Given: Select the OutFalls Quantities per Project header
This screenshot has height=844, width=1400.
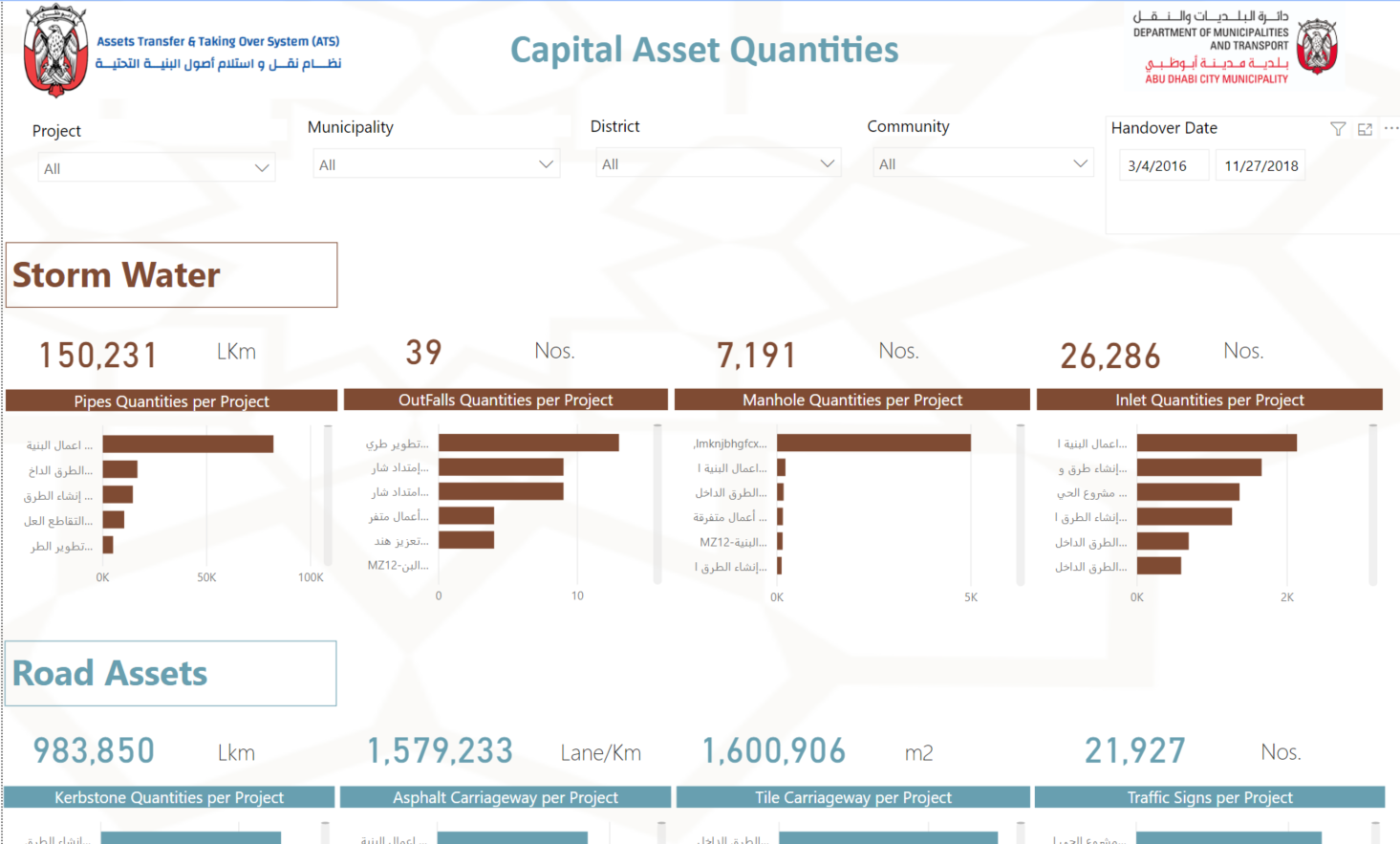Looking at the screenshot, I should click(506, 400).
